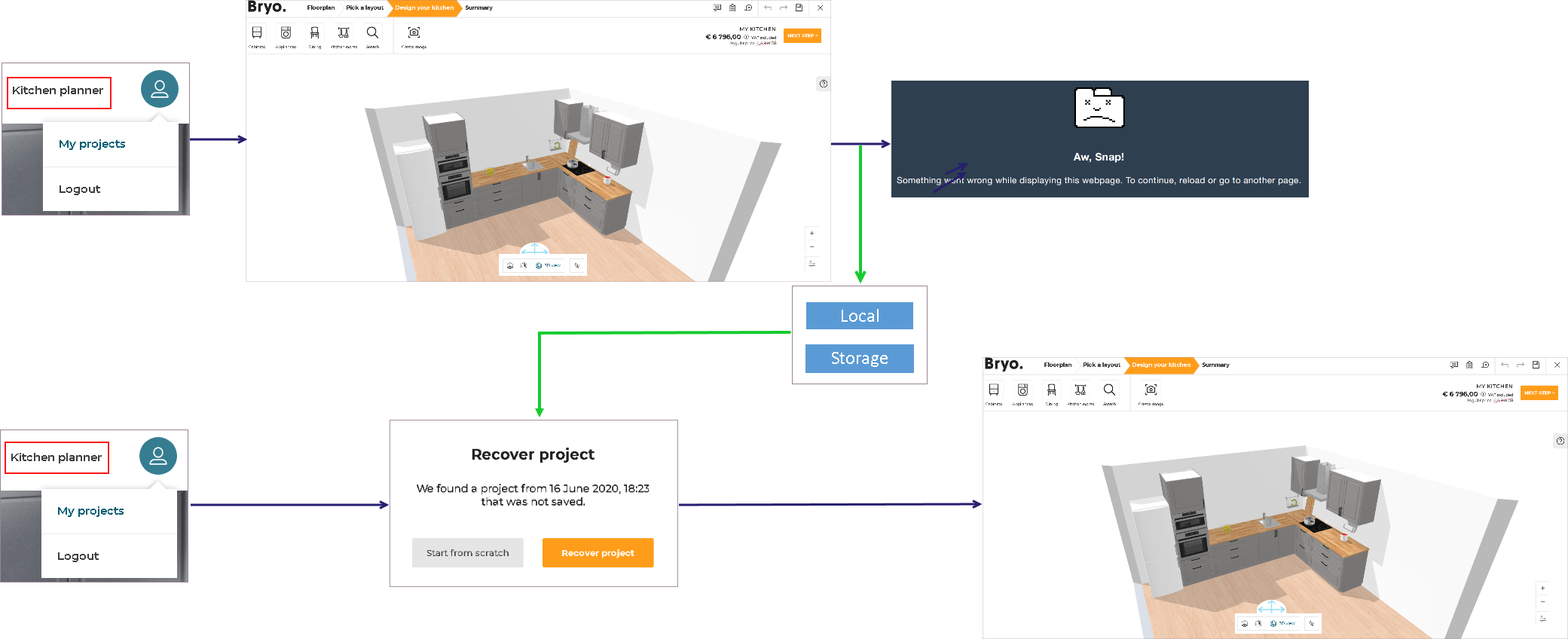Screen dimensions: 1568x639
Task: Open help question mark in lower recovered planner
Action: (x=1560, y=441)
